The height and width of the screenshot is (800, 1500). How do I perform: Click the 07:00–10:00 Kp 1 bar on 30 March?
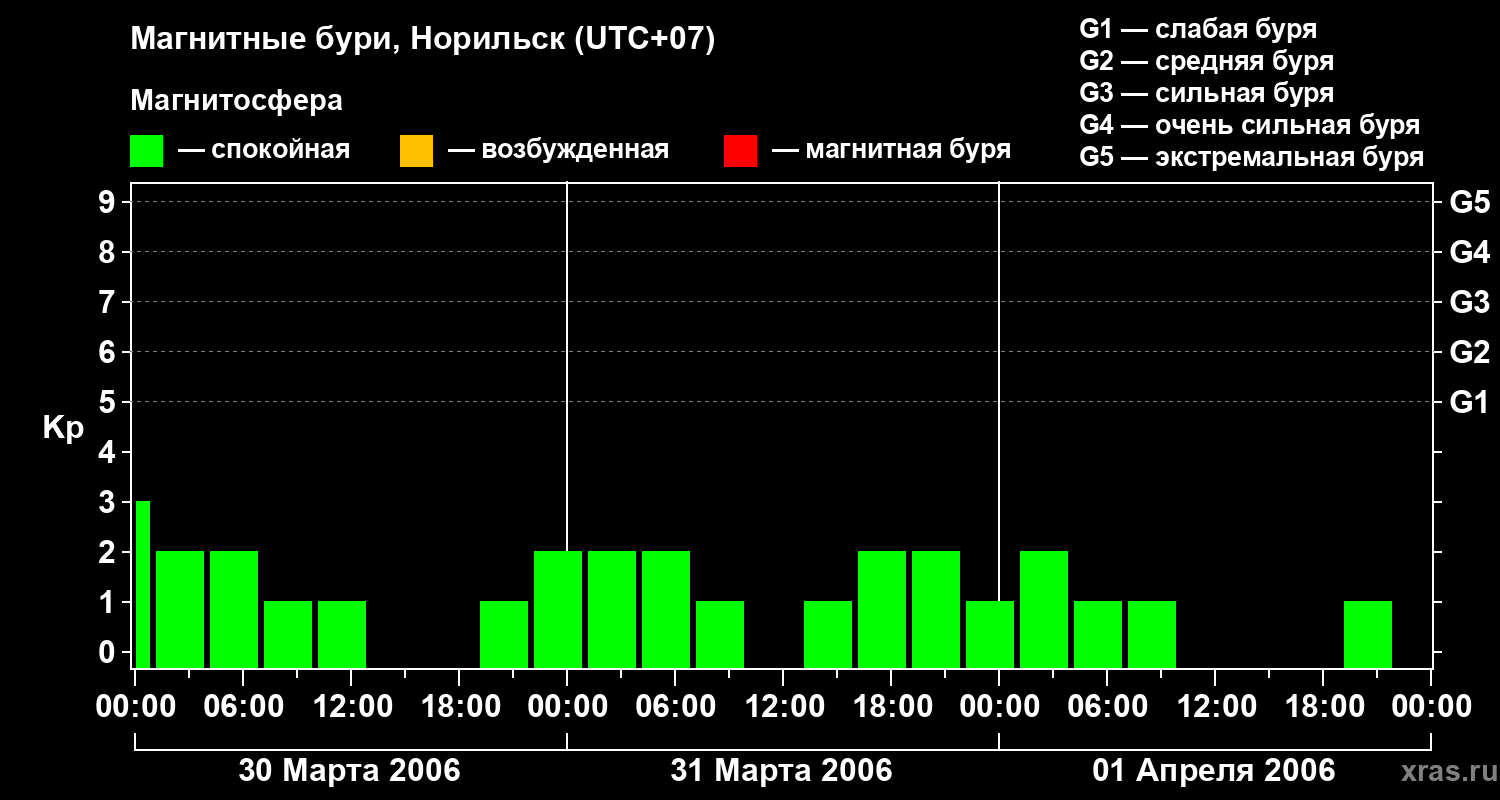288,635
